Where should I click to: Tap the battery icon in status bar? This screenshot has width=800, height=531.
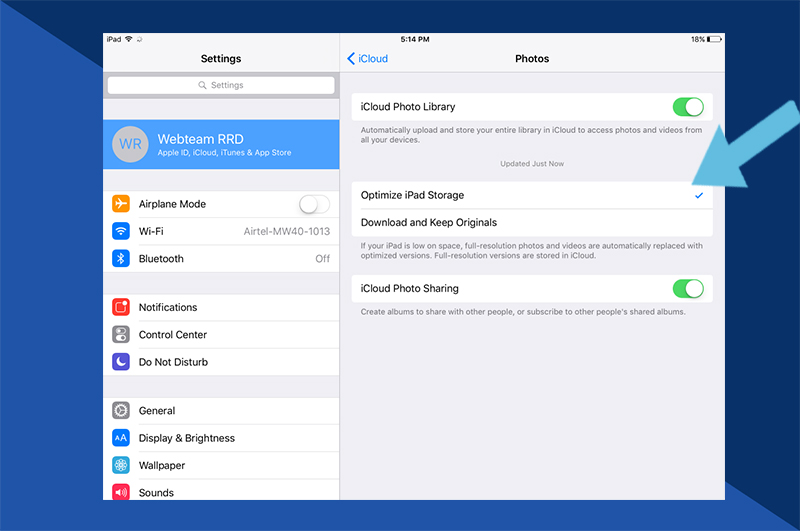click(714, 39)
